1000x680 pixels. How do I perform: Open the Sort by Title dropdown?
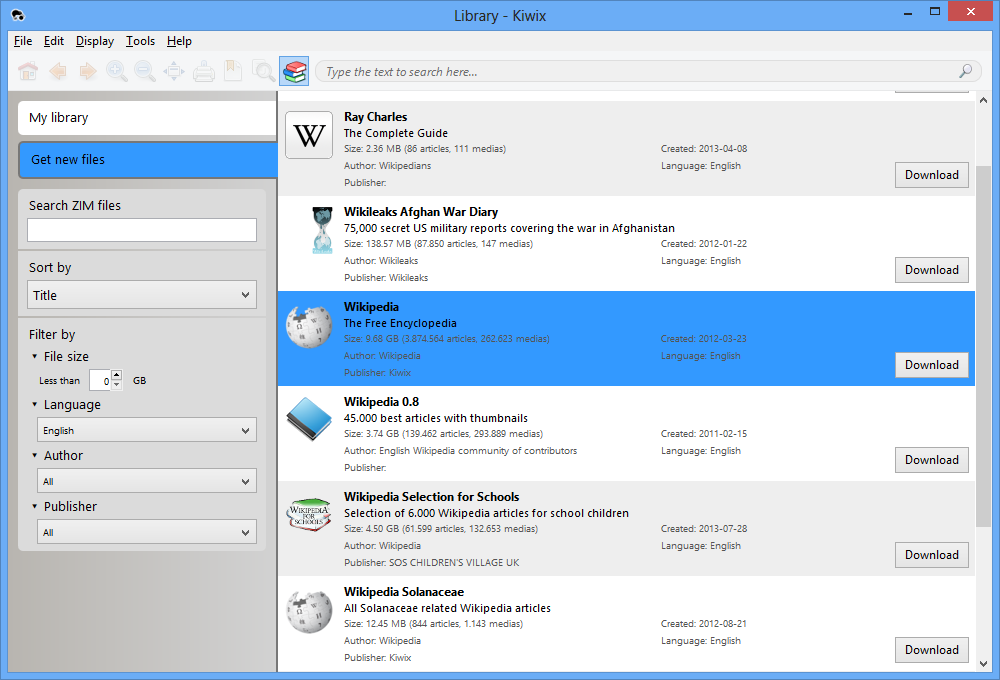pos(142,295)
